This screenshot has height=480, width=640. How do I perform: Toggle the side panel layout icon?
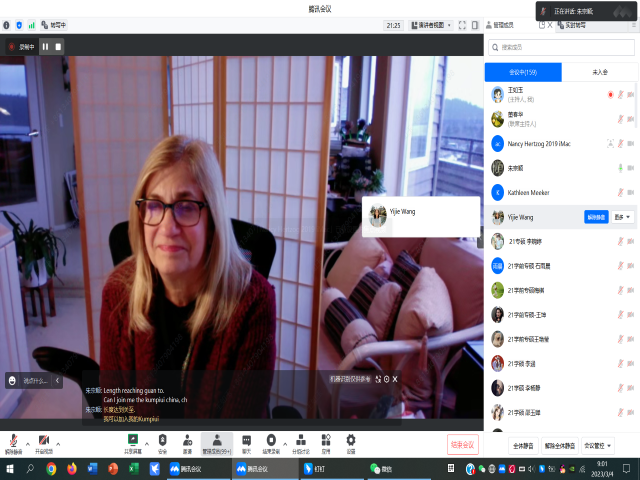click(x=475, y=25)
